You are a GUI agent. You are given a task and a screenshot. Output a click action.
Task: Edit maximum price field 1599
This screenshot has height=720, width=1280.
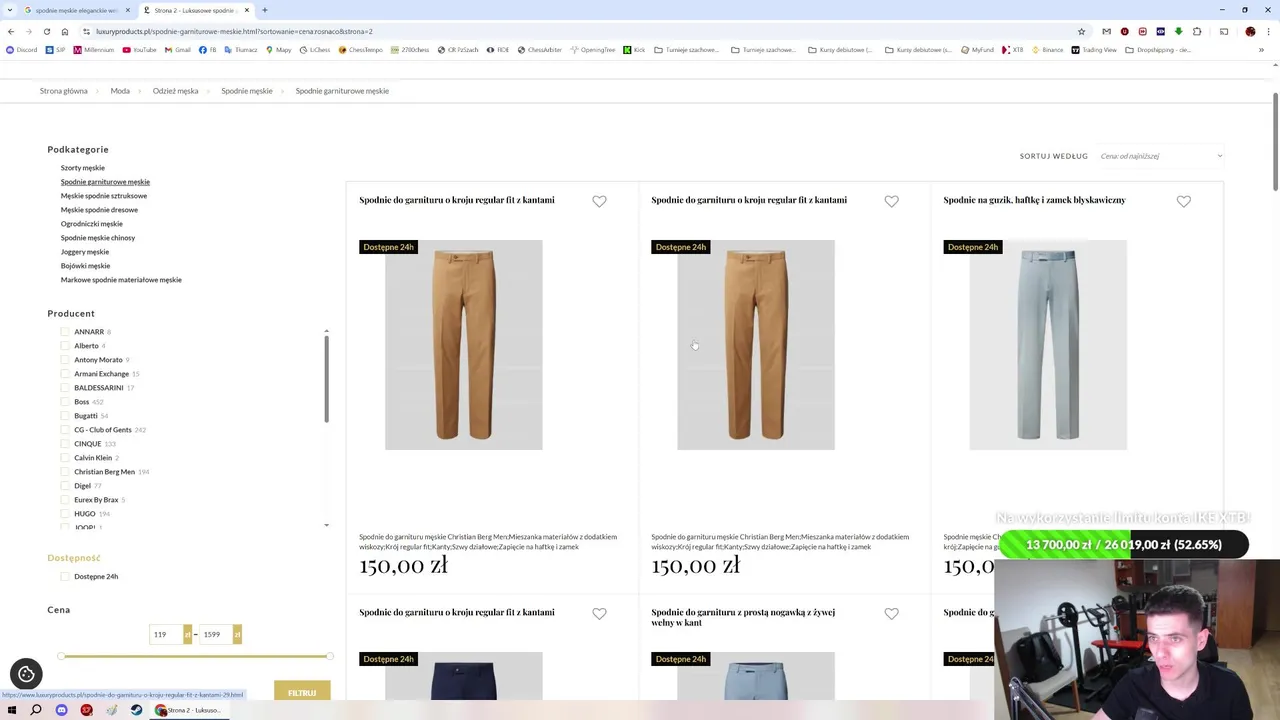coord(216,634)
